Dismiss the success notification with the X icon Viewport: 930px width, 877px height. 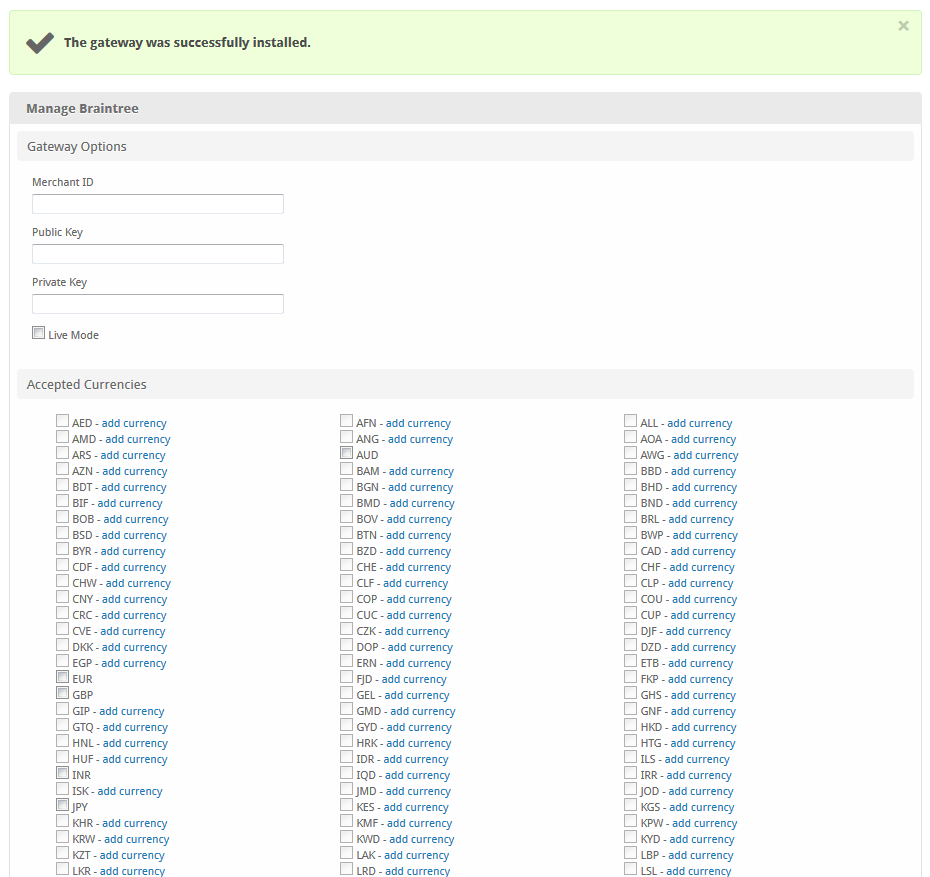point(903,26)
